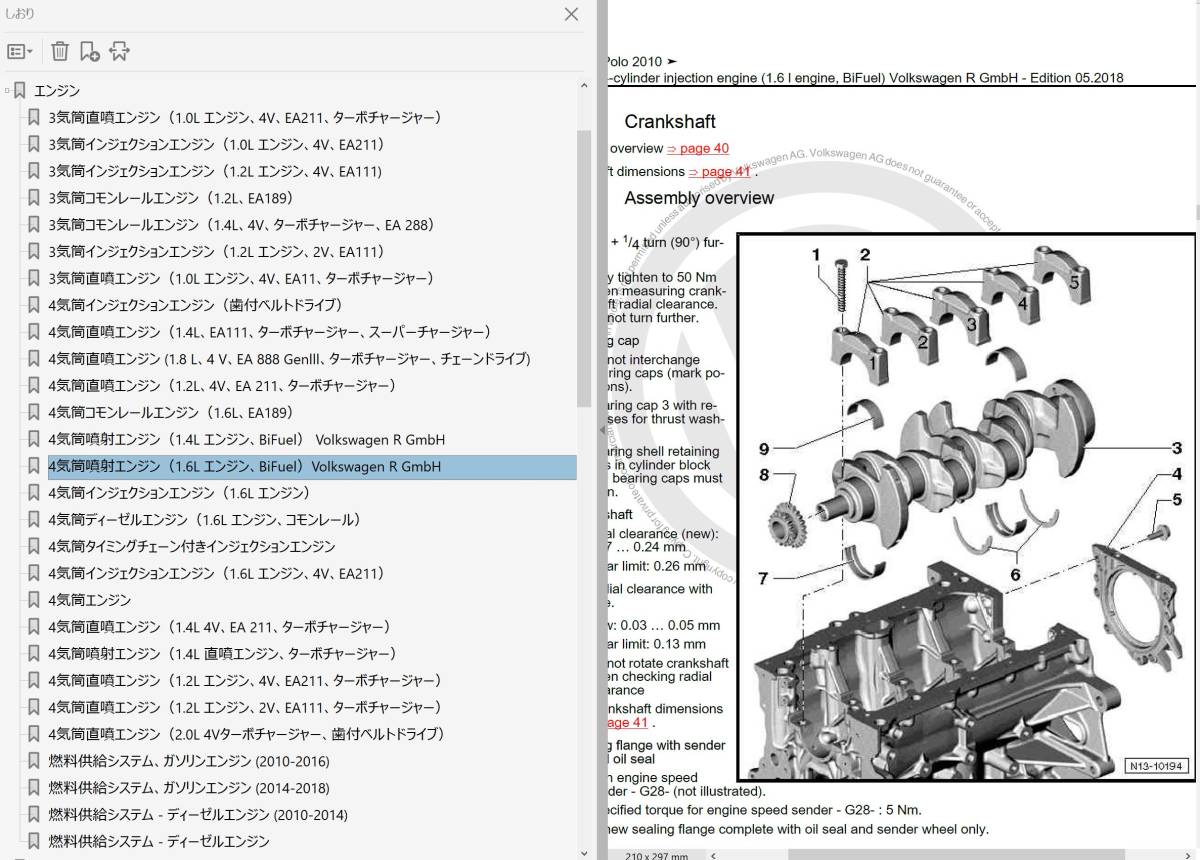Open bookmark 4気筒ディーゼルエンジン 1.6L コモンレール
This screenshot has height=860, width=1200.
[205, 520]
